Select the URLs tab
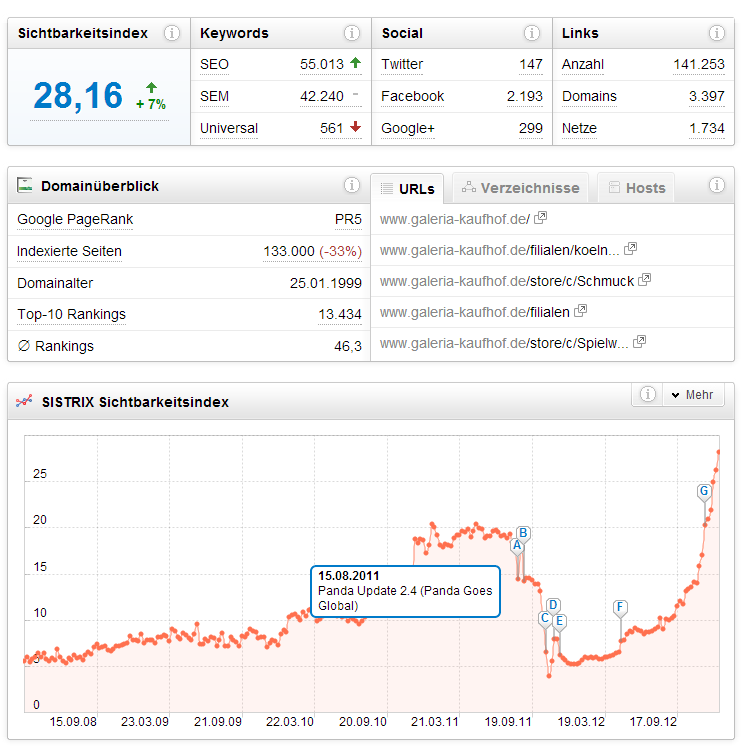756x753 pixels. click(407, 188)
